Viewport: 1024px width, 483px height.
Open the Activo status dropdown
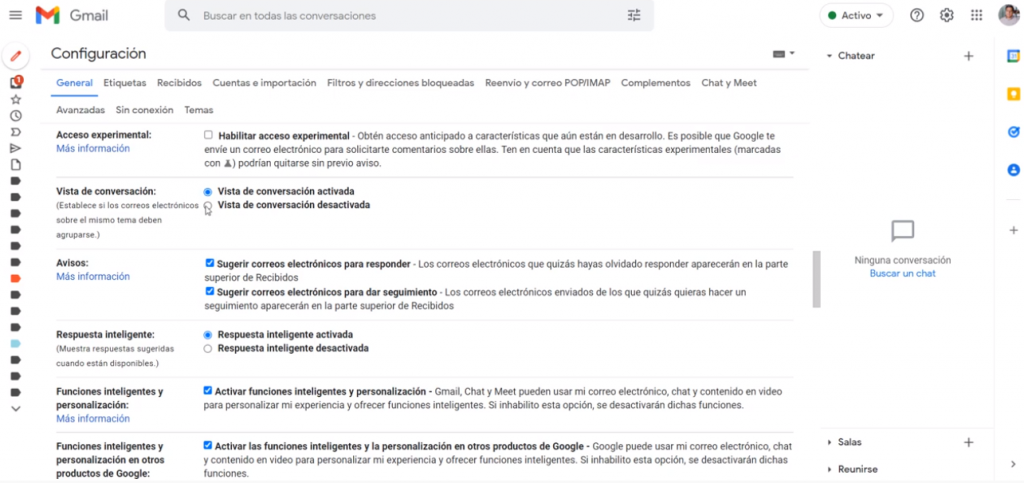(x=856, y=16)
